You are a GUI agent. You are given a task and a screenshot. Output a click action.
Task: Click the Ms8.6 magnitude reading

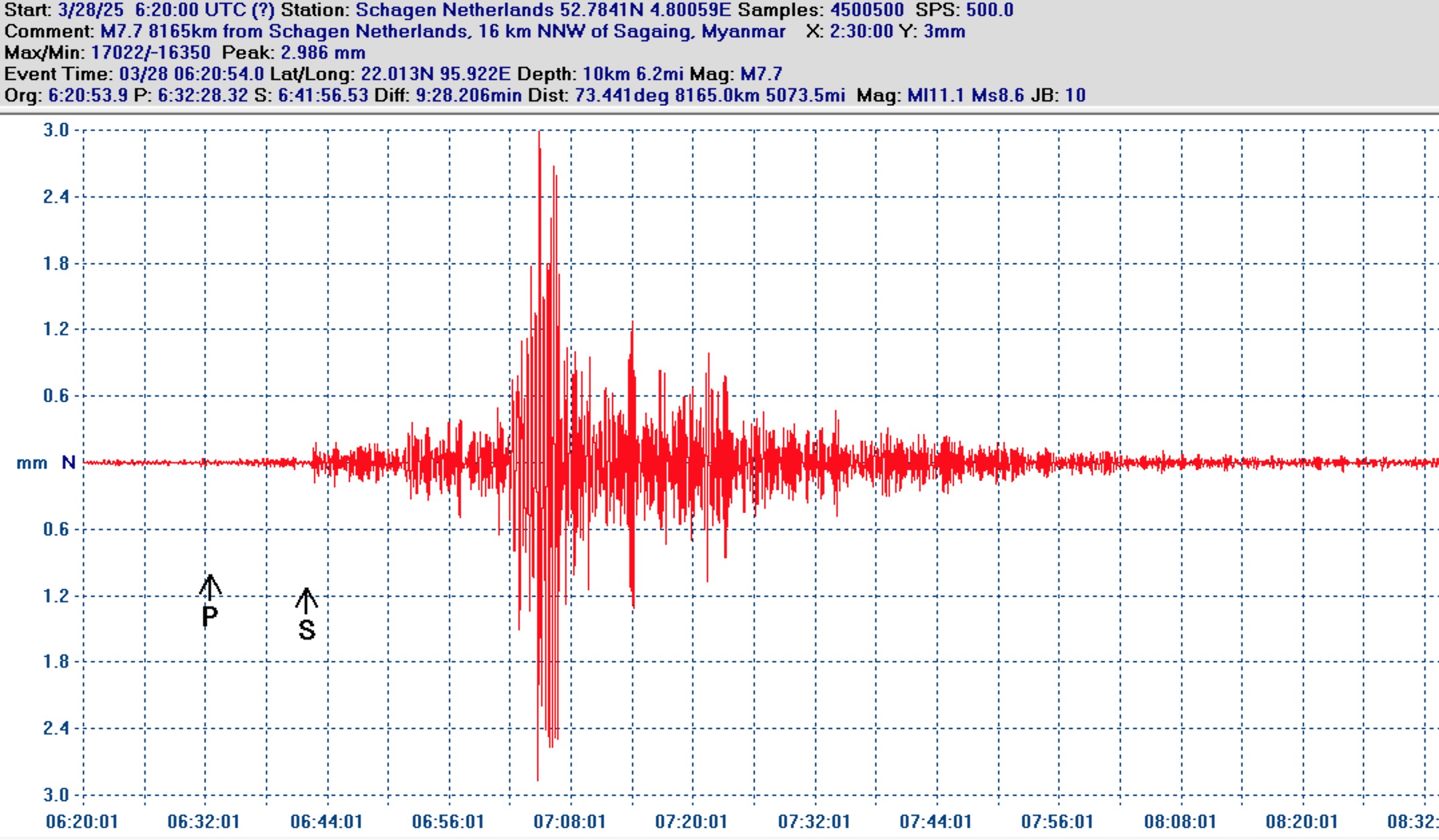(x=997, y=95)
